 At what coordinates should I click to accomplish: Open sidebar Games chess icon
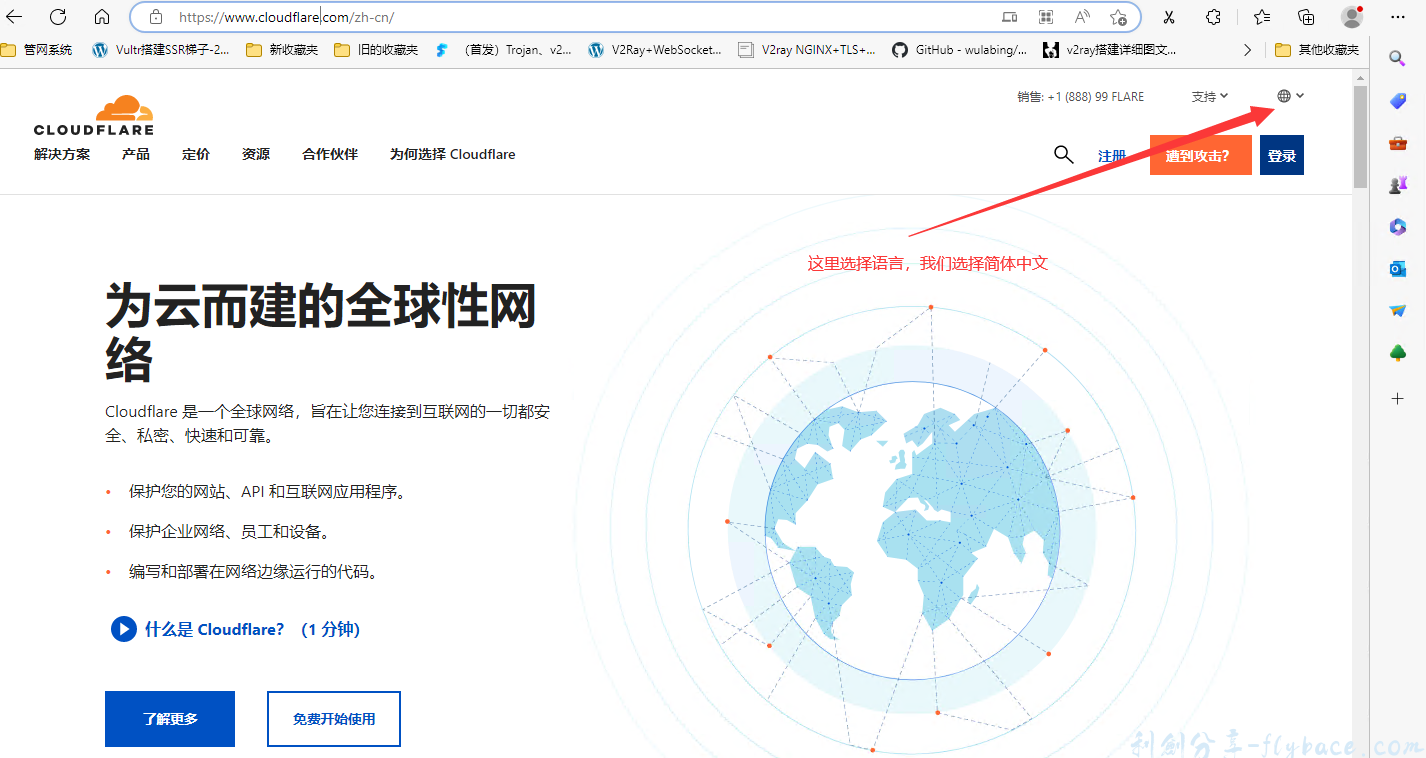(x=1398, y=185)
